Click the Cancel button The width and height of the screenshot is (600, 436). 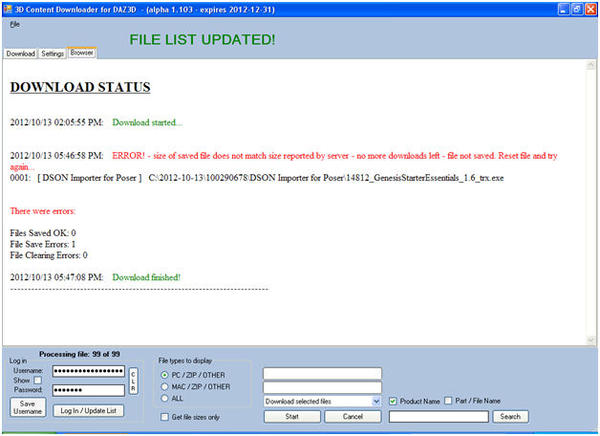353,416
